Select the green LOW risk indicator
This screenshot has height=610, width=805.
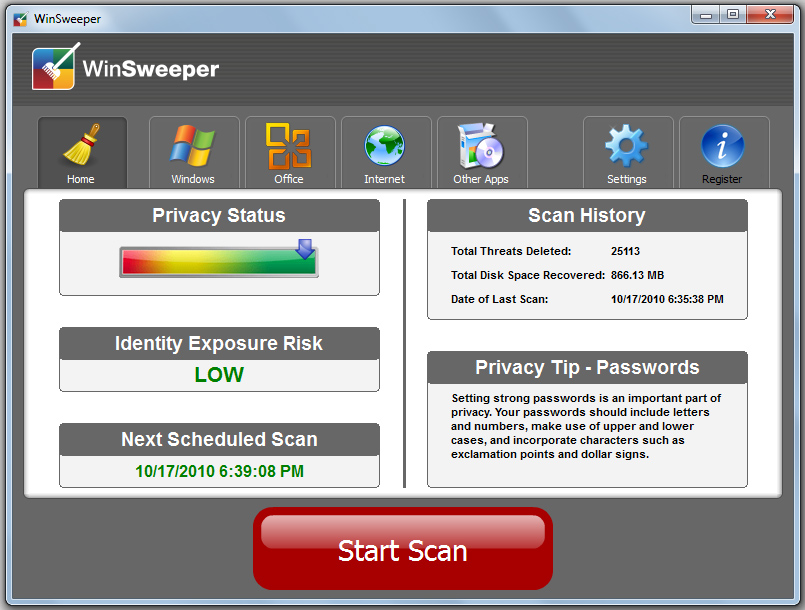click(x=219, y=375)
